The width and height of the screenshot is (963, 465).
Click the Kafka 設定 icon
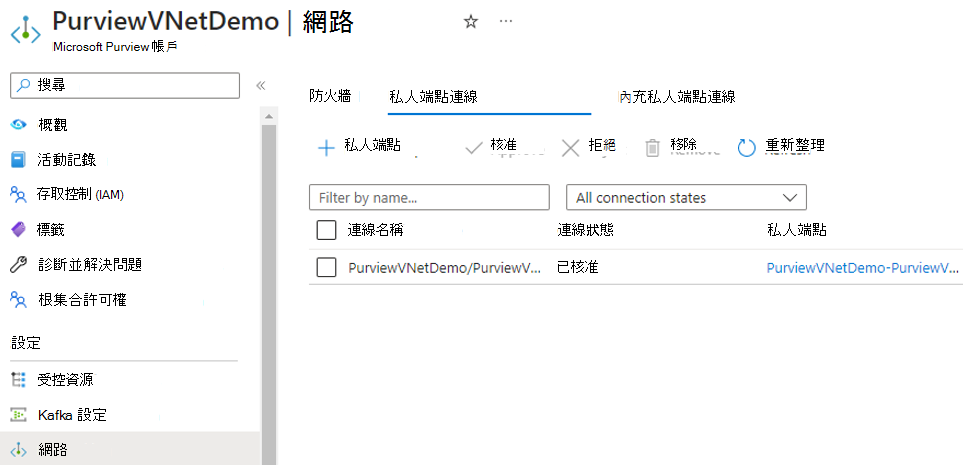tap(19, 415)
